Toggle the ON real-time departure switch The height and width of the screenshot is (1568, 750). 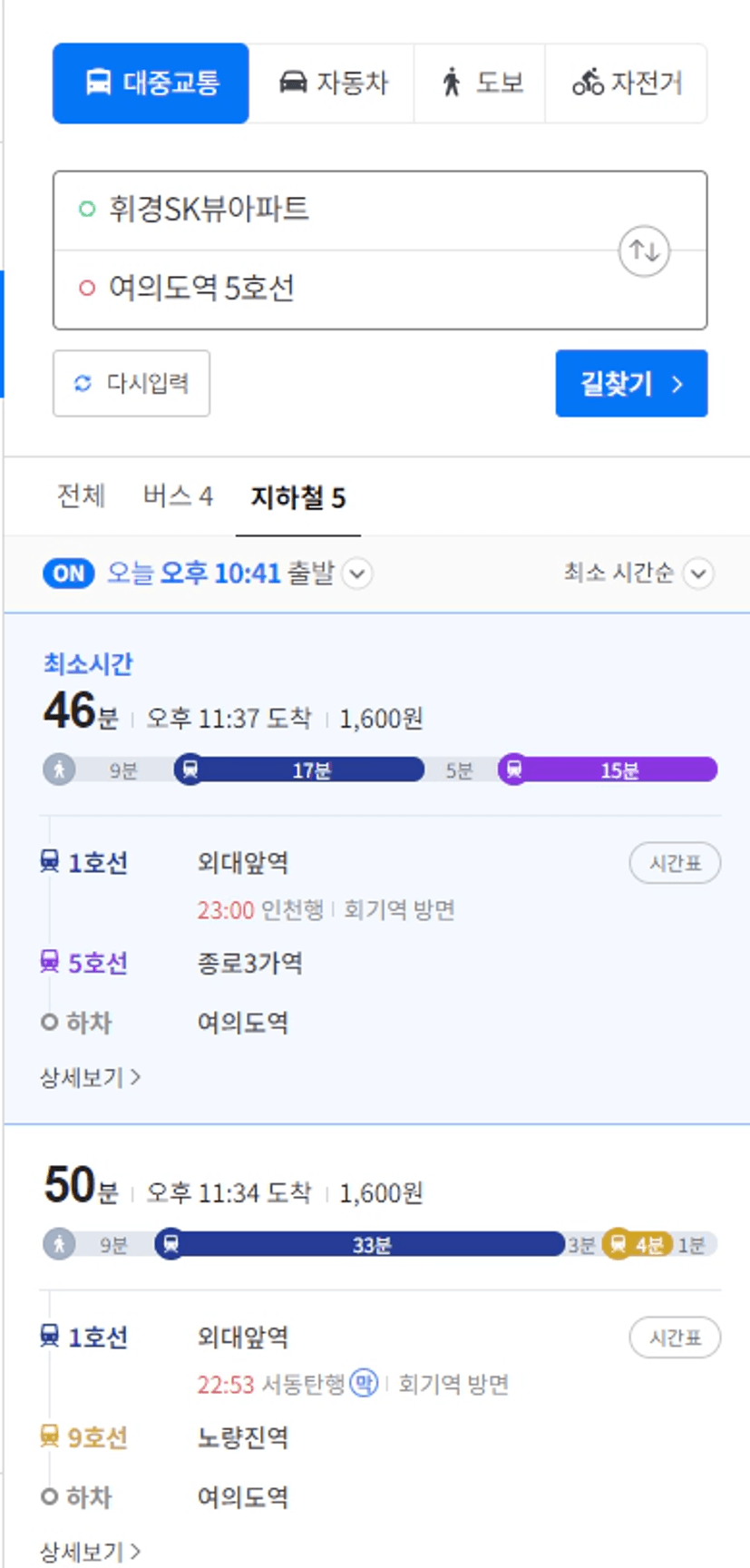pyautogui.click(x=69, y=573)
